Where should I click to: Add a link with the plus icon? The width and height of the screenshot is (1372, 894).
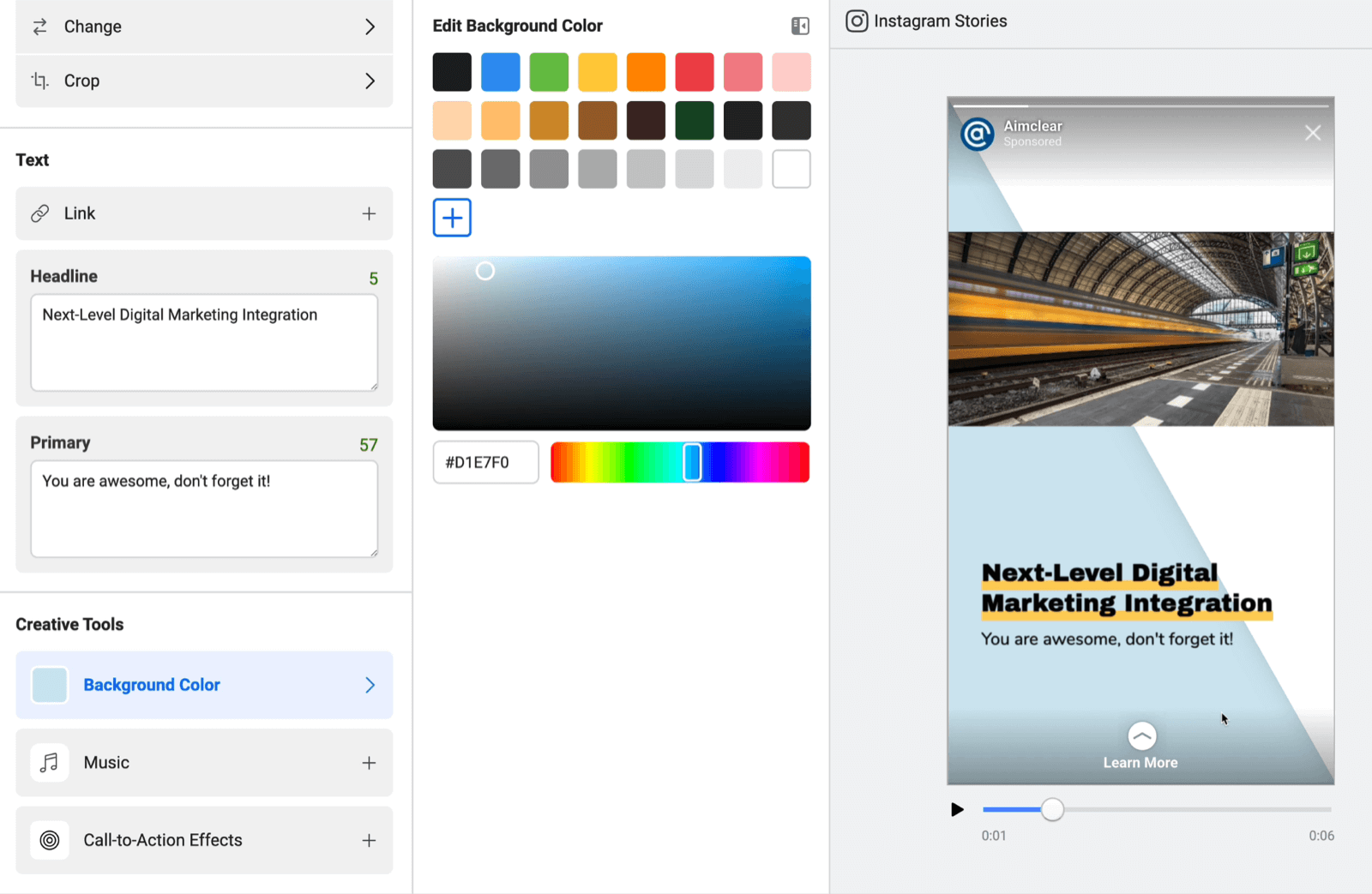369,213
